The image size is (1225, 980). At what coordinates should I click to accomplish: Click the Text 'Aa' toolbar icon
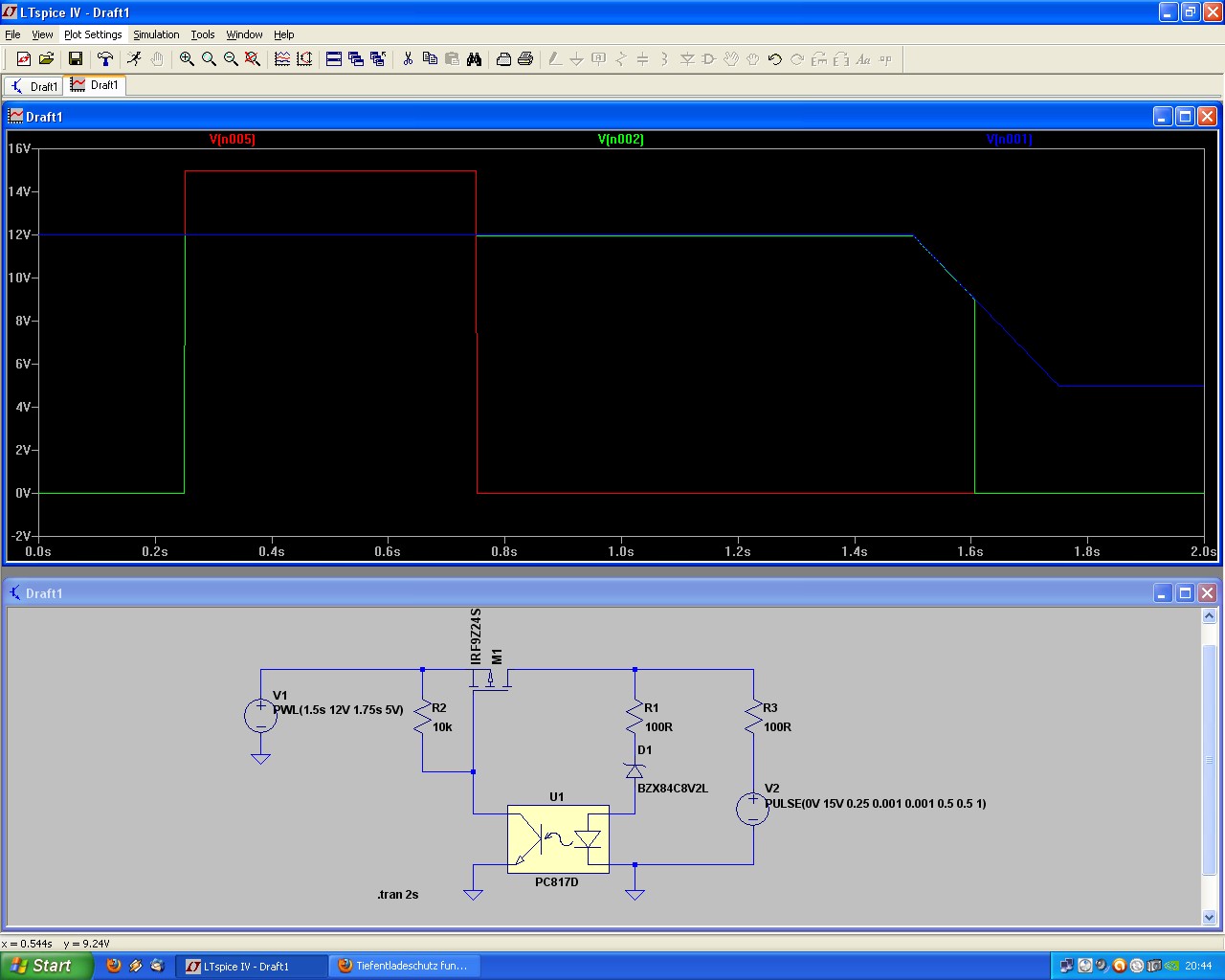click(x=863, y=59)
